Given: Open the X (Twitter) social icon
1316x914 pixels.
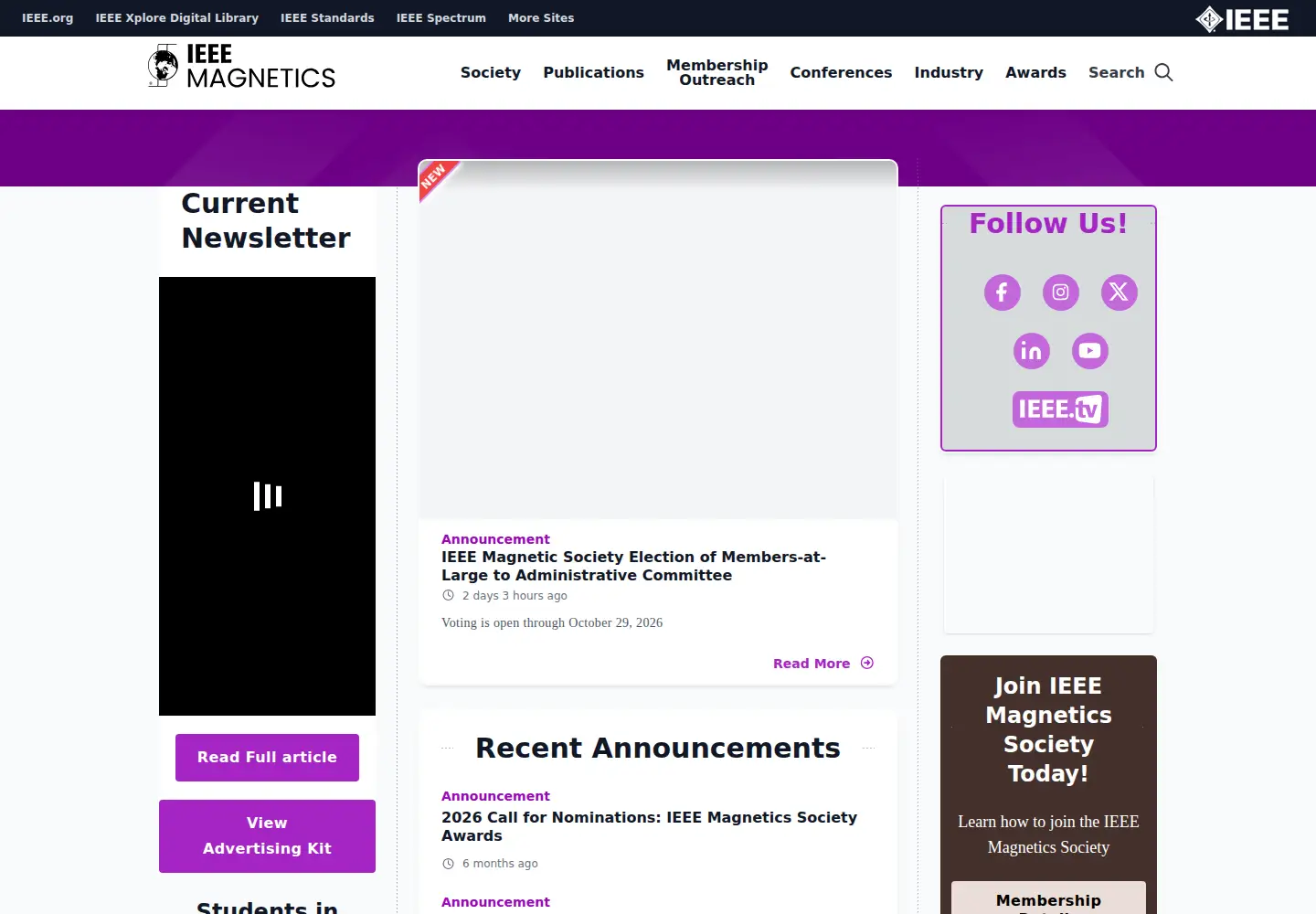Looking at the screenshot, I should click(1119, 292).
